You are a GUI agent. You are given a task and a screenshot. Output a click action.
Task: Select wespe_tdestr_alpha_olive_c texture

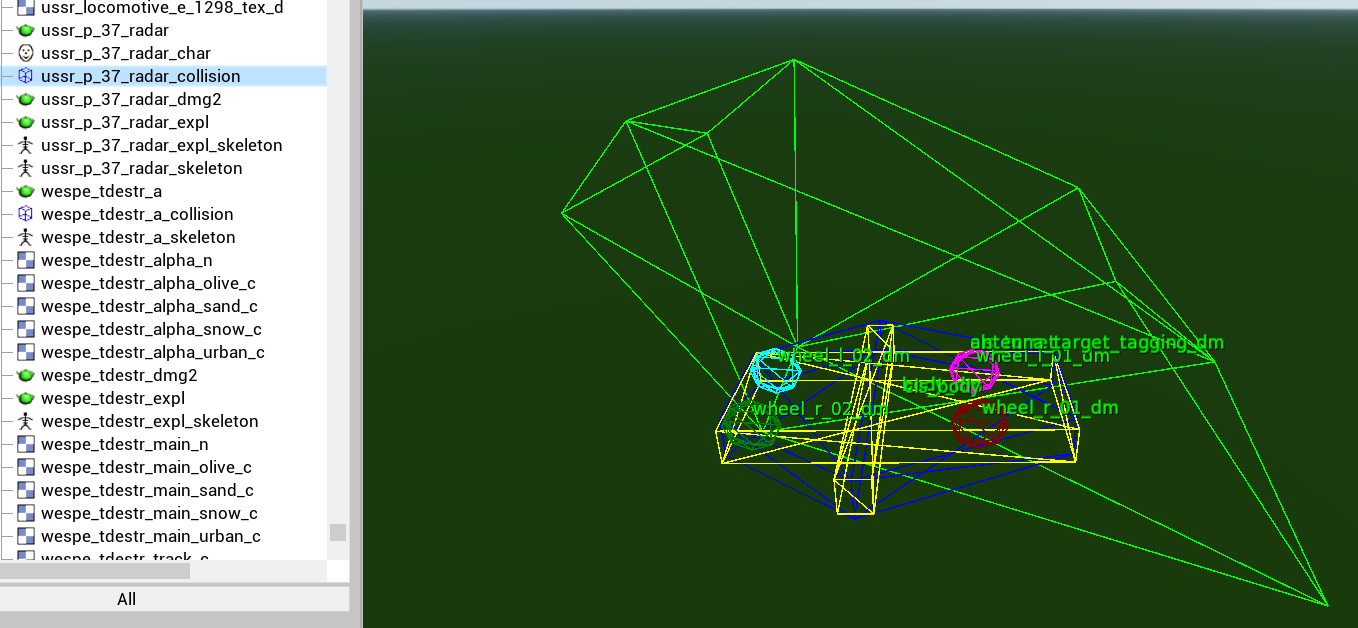[148, 283]
